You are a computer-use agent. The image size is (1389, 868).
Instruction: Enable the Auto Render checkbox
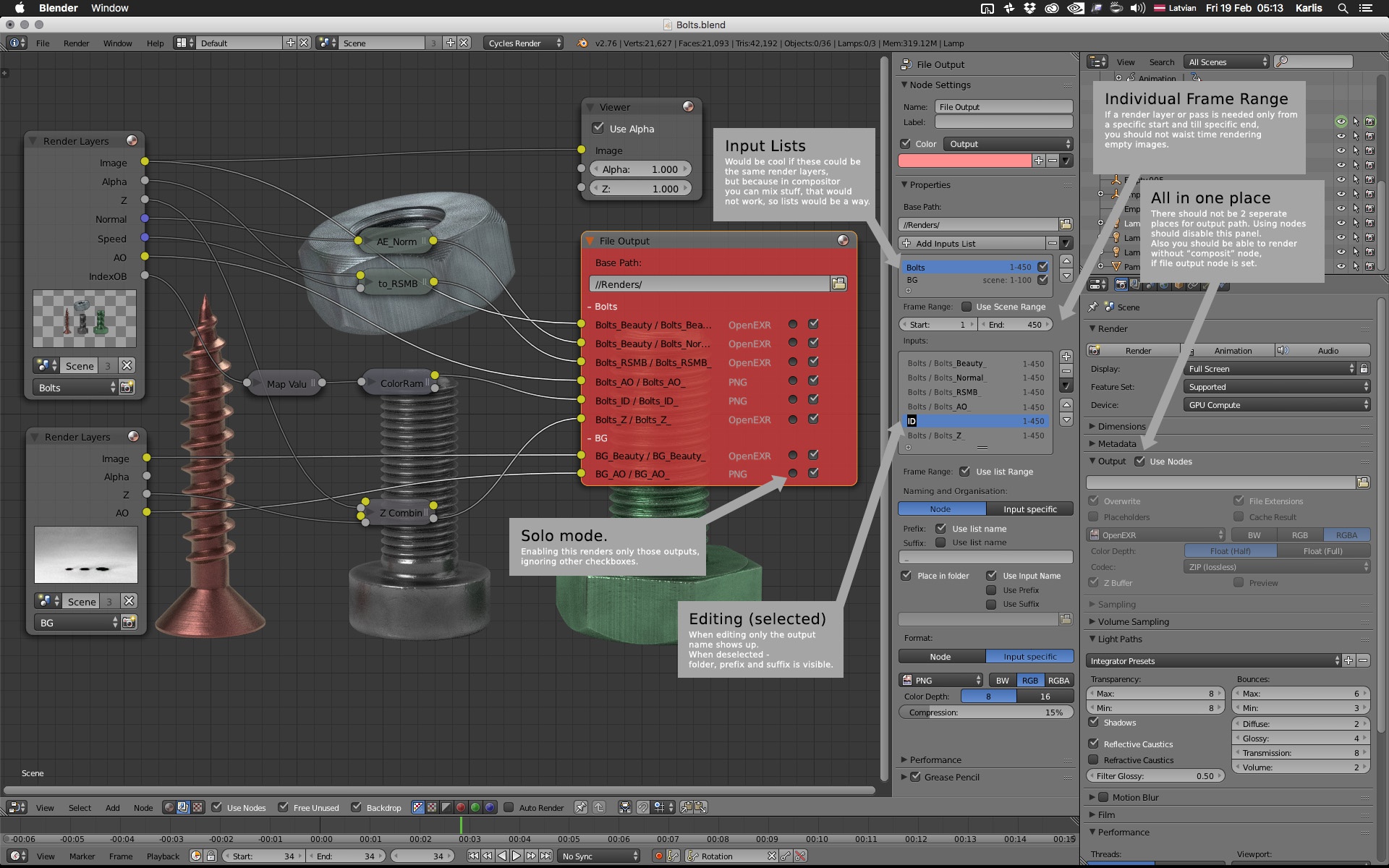pyautogui.click(x=509, y=807)
